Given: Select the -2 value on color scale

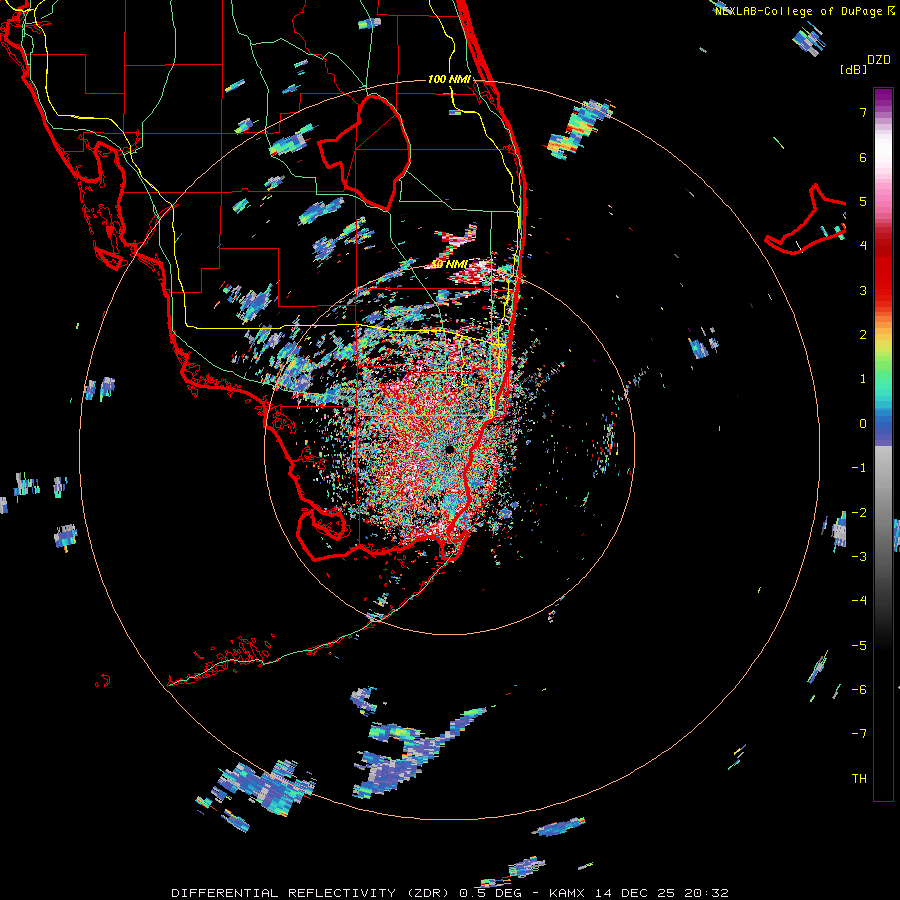Looking at the screenshot, I should [x=859, y=512].
